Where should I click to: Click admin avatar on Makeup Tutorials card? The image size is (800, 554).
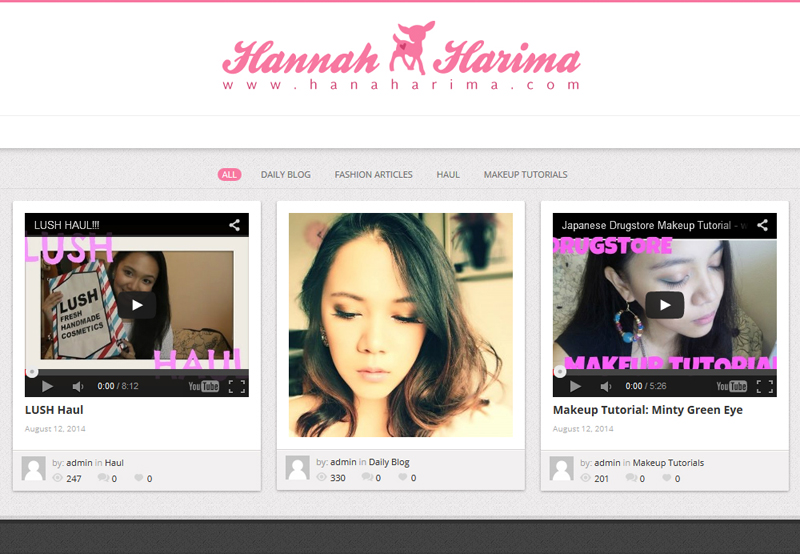pos(562,468)
